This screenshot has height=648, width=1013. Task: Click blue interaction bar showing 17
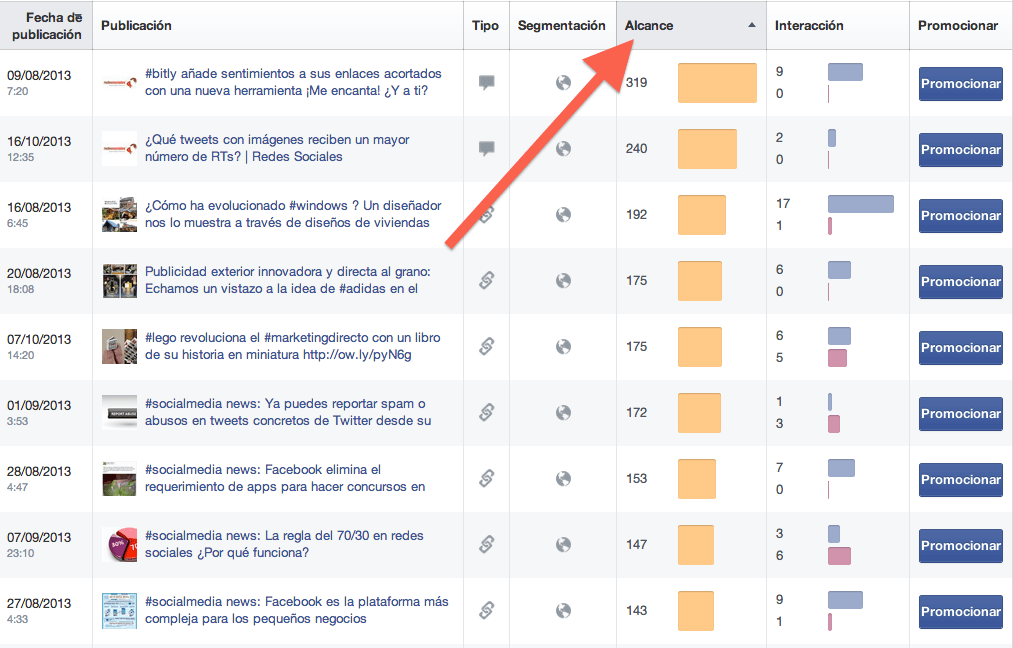click(x=860, y=204)
